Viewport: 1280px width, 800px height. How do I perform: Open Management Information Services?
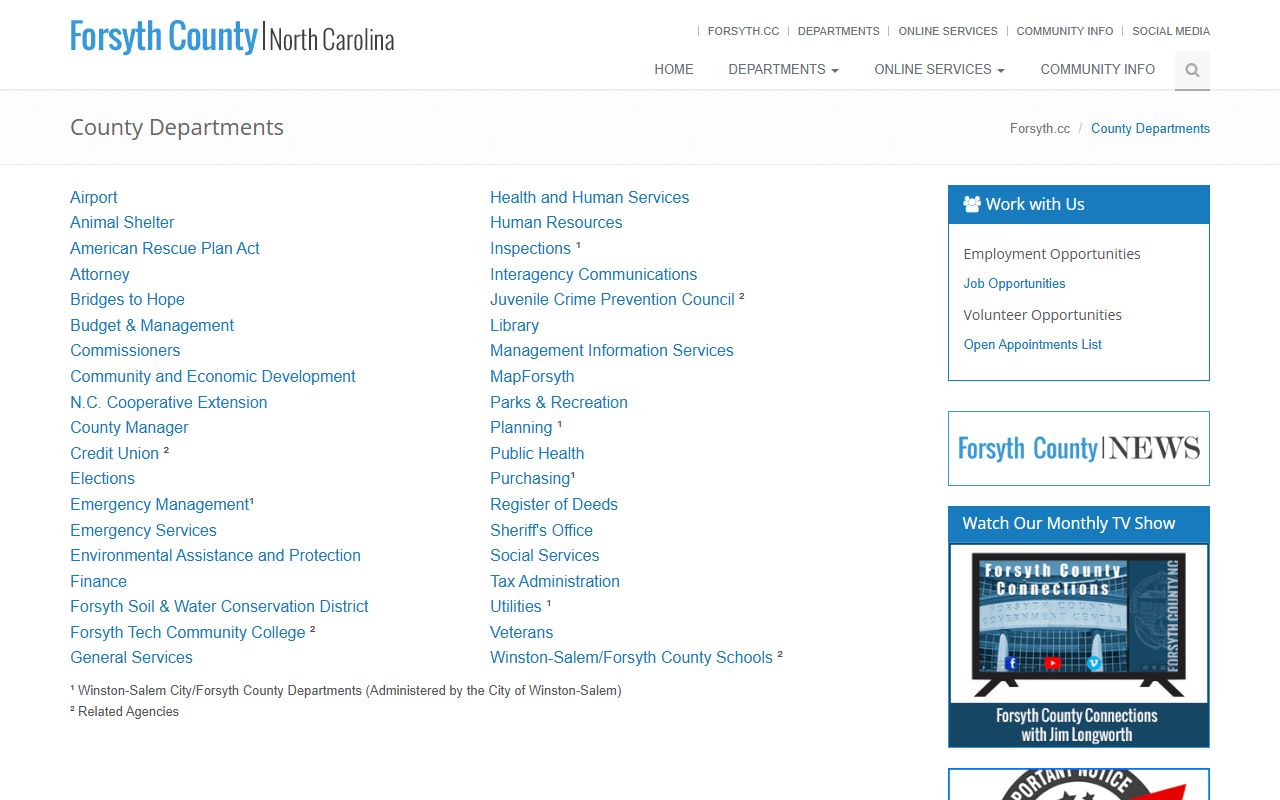coord(611,350)
